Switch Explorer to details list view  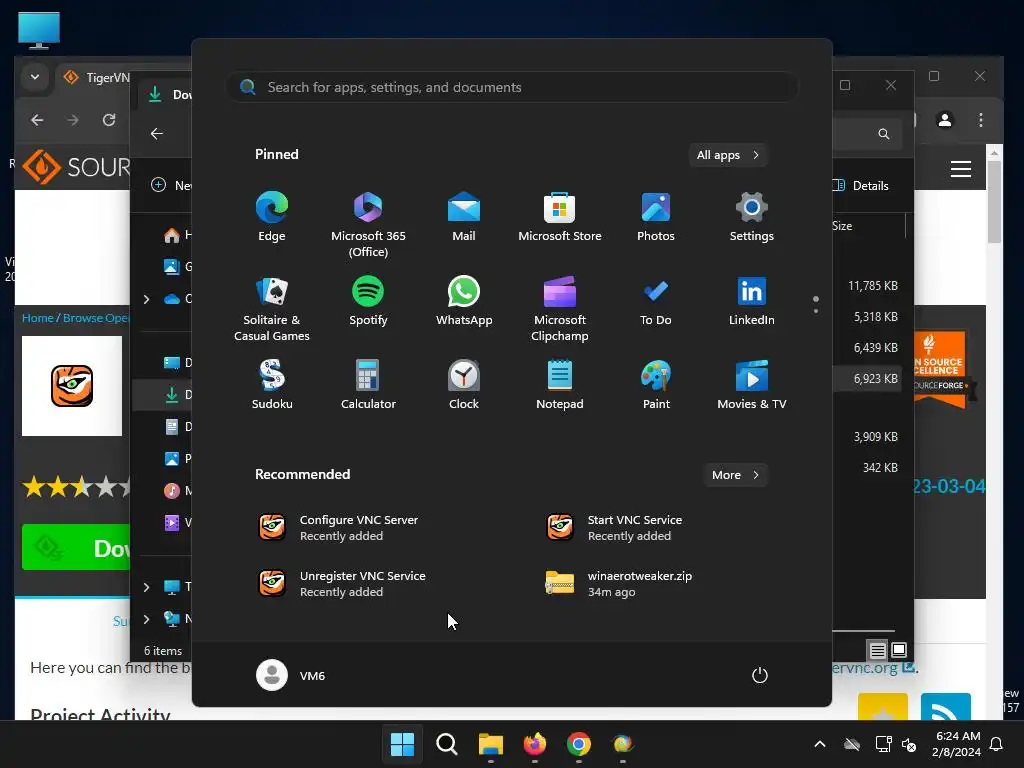coord(877,650)
